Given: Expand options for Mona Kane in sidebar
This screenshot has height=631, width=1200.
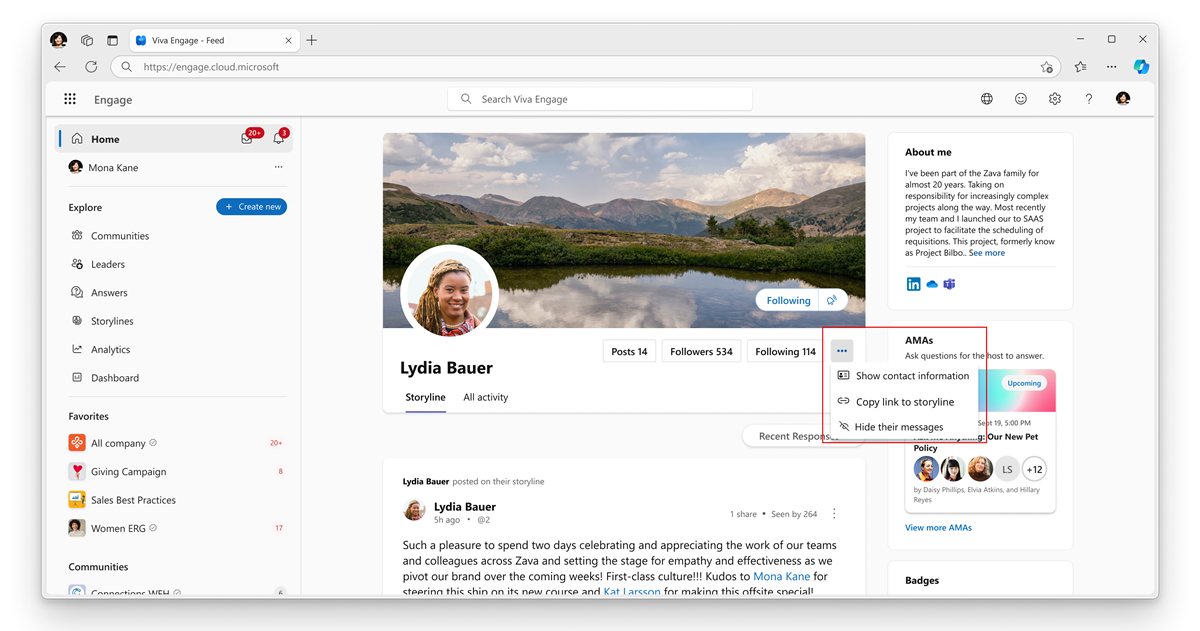Looking at the screenshot, I should click(x=278, y=167).
